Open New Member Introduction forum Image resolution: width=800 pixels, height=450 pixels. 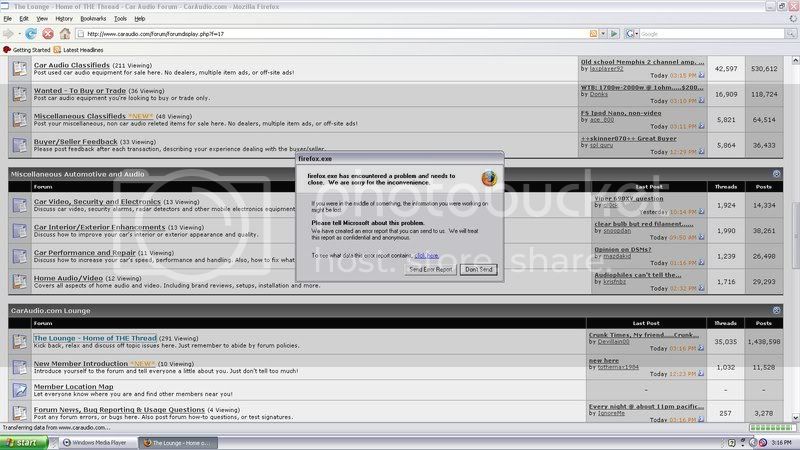[x=81, y=364]
